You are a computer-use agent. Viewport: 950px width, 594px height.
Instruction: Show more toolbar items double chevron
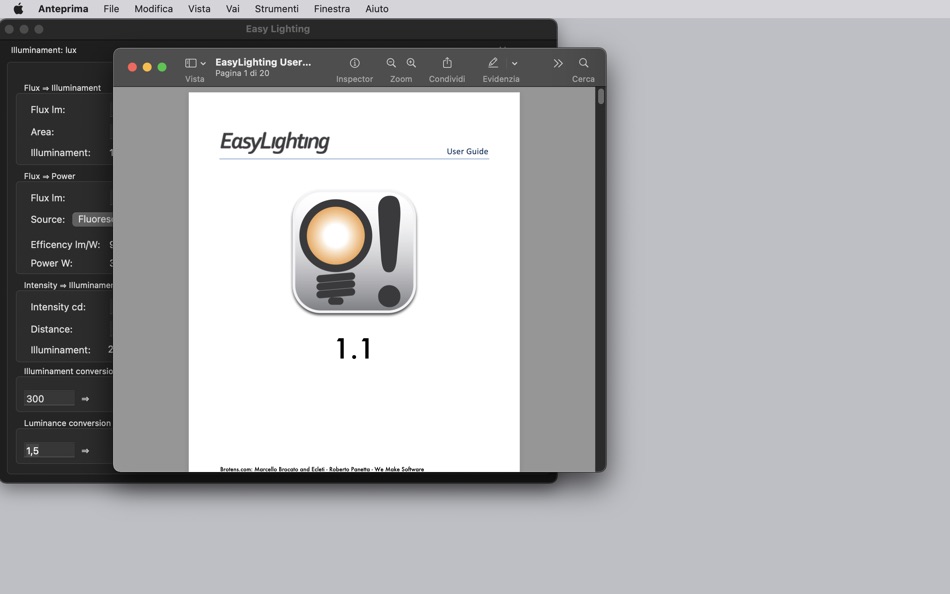pos(558,63)
